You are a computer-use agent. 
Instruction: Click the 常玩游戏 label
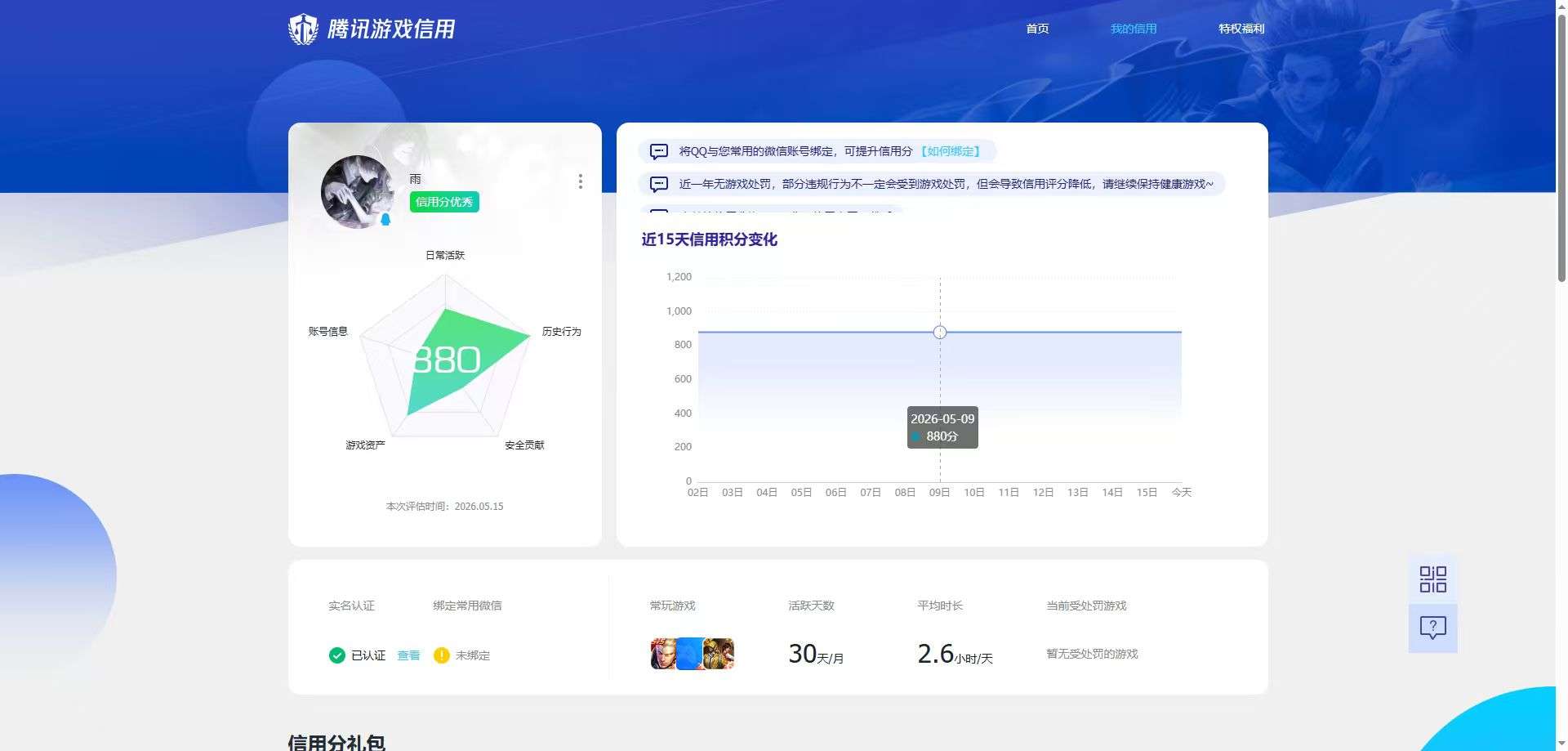(672, 606)
